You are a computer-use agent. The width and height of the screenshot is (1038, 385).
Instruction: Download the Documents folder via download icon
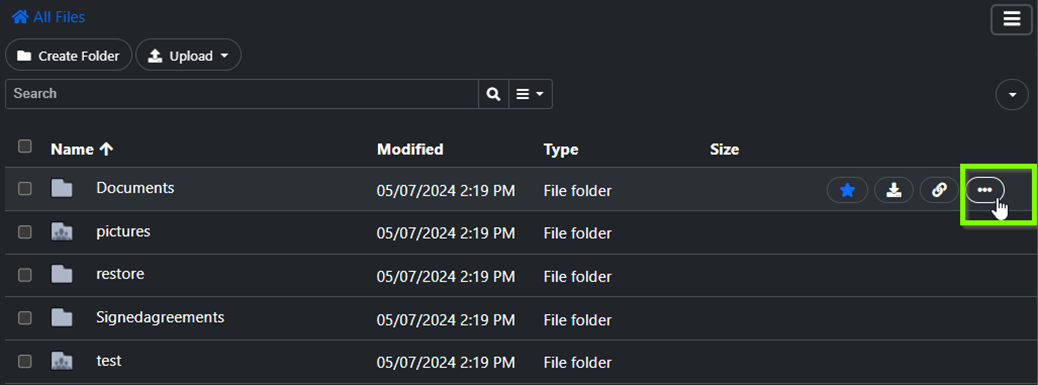[x=894, y=191]
